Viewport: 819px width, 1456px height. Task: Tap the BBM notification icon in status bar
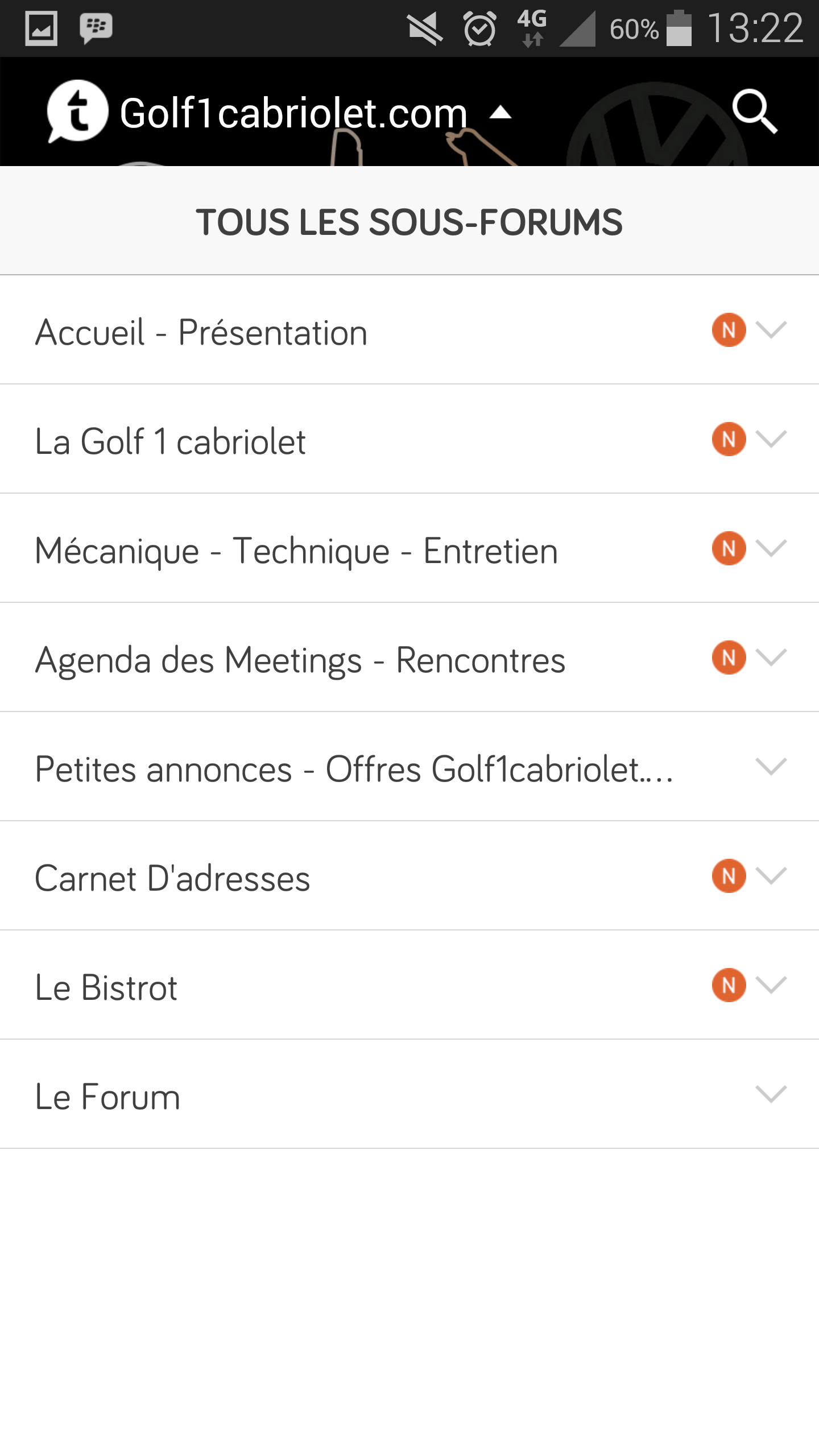pos(96,28)
